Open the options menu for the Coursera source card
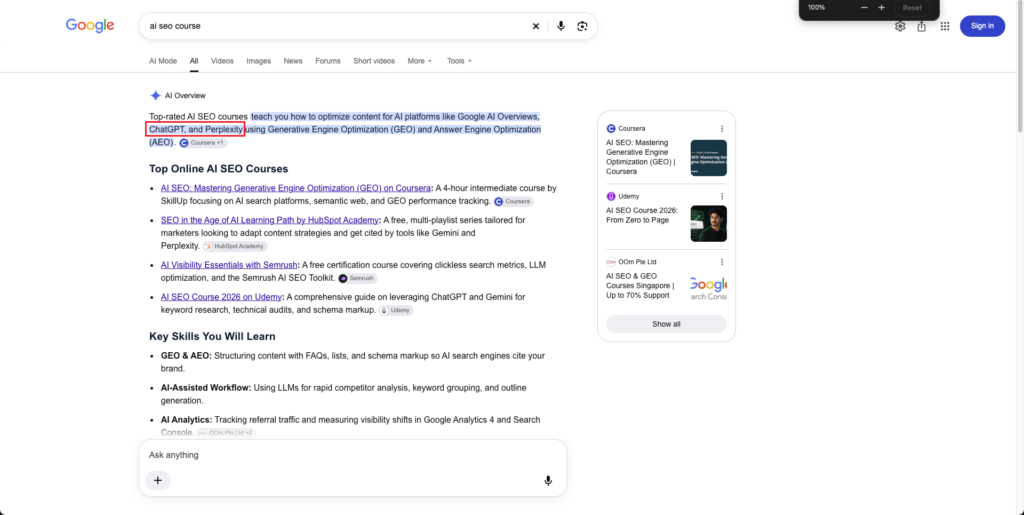The width and height of the screenshot is (1024, 515). click(x=722, y=129)
